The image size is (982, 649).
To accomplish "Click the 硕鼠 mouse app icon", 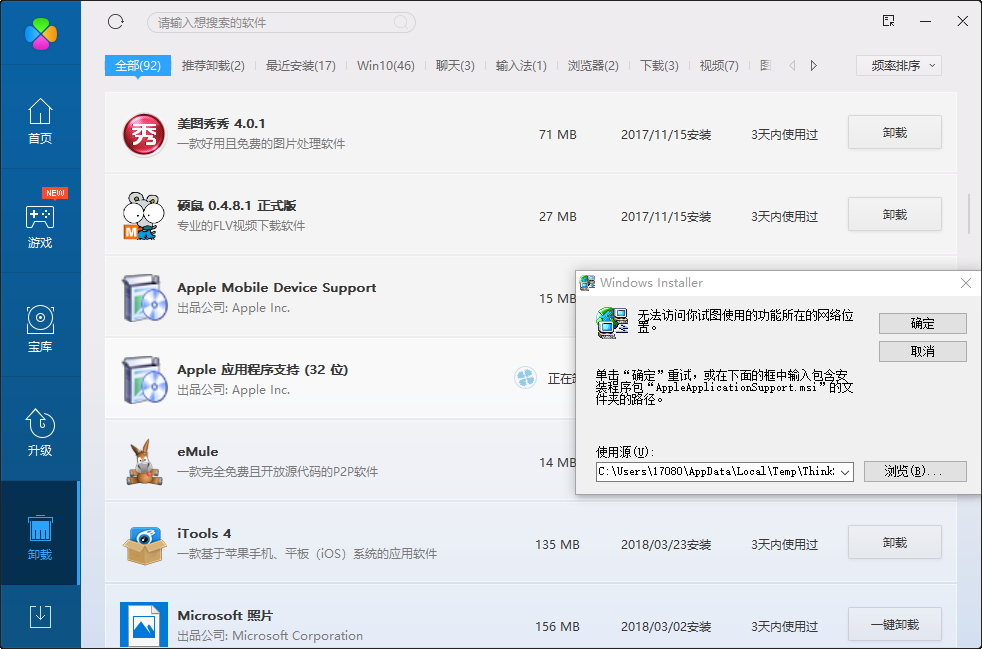I will [143, 216].
